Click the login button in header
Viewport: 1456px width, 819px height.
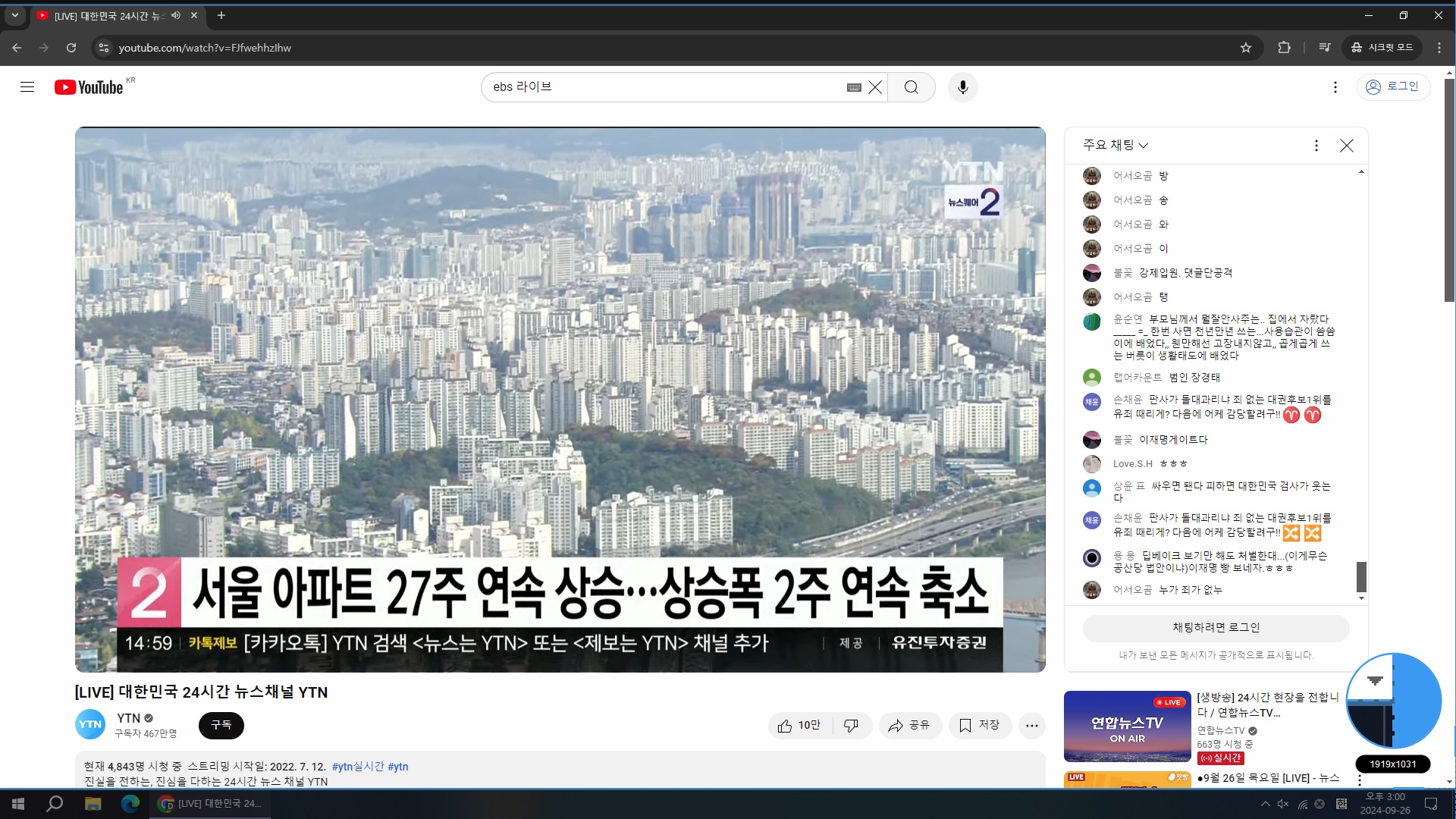pos(1393,87)
